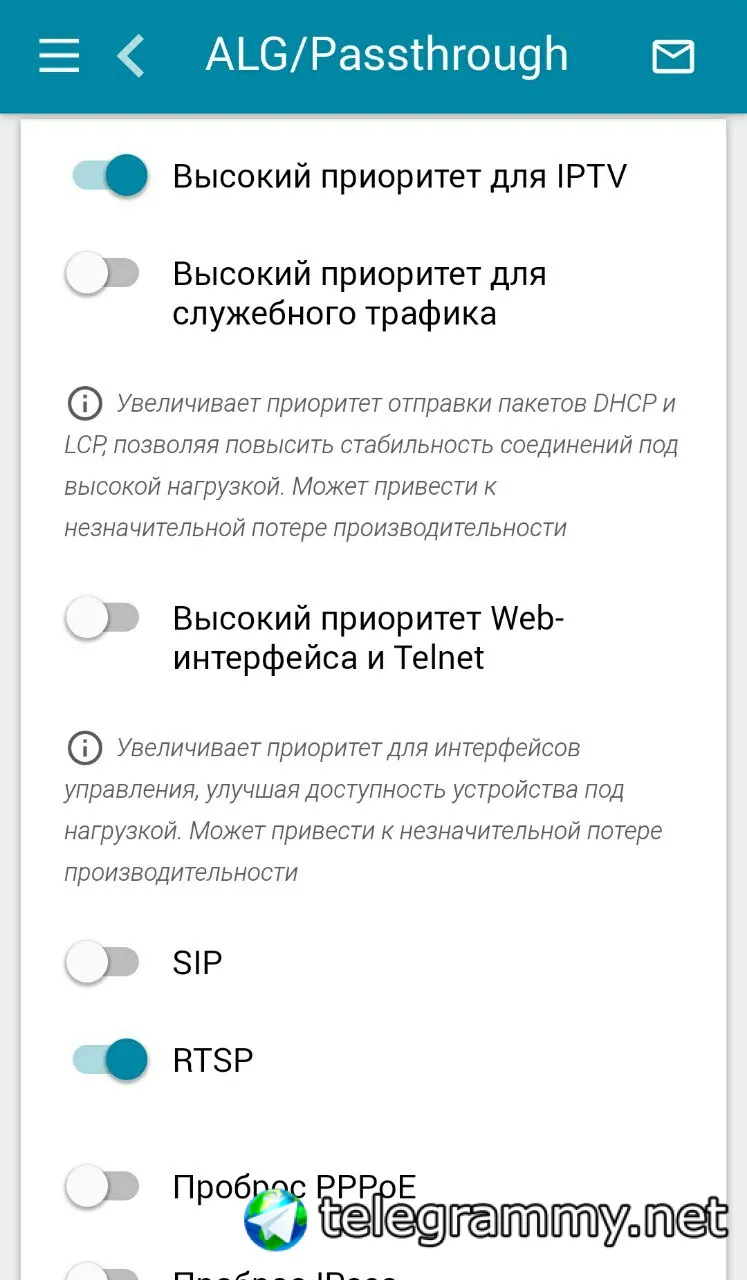Image resolution: width=747 pixels, height=1280 pixels.
Task: Click the telegrammy.net watermark link
Action: coord(522,1218)
